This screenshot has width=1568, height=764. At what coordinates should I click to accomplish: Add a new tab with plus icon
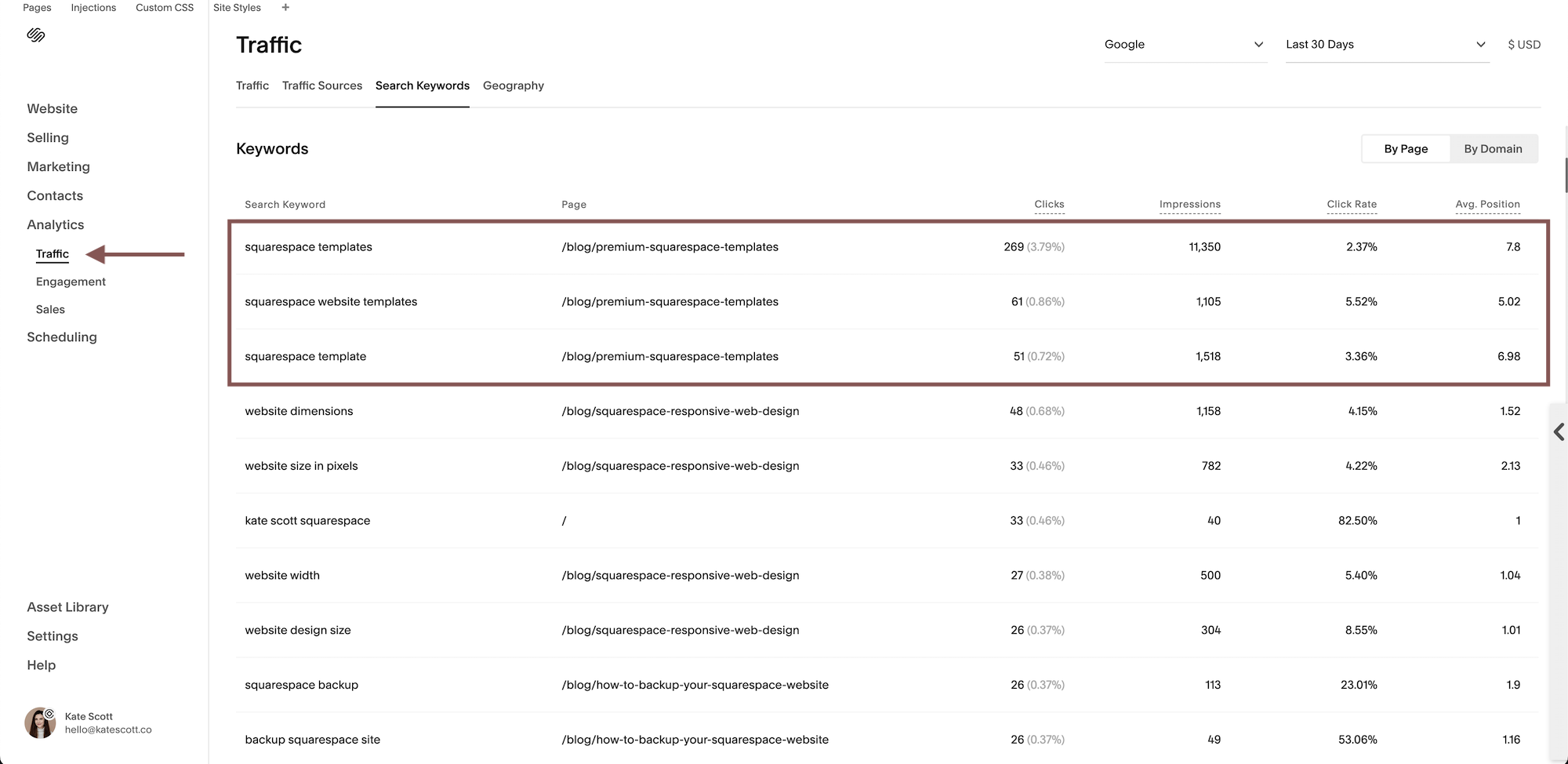285,7
